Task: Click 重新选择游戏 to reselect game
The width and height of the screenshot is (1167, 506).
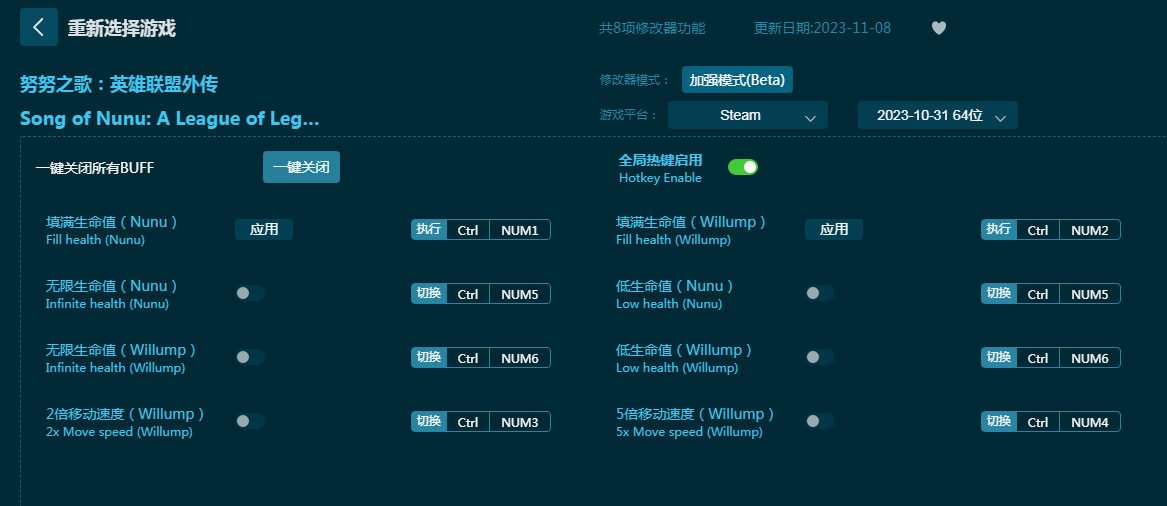Action: point(121,28)
